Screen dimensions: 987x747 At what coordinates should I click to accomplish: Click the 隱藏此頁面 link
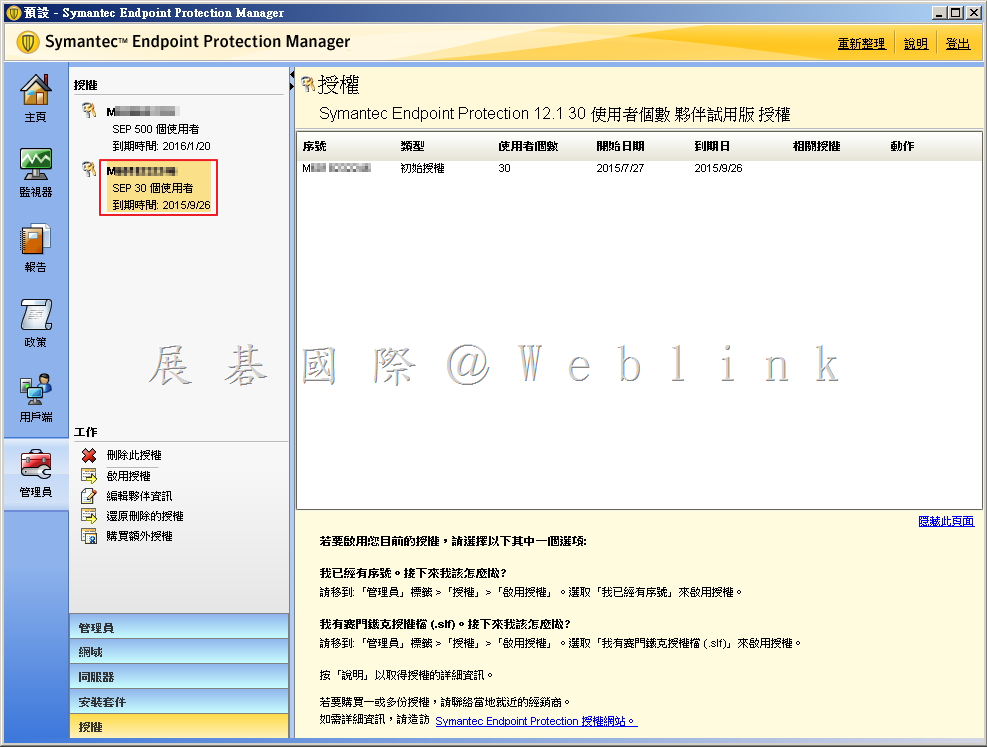coord(945,521)
